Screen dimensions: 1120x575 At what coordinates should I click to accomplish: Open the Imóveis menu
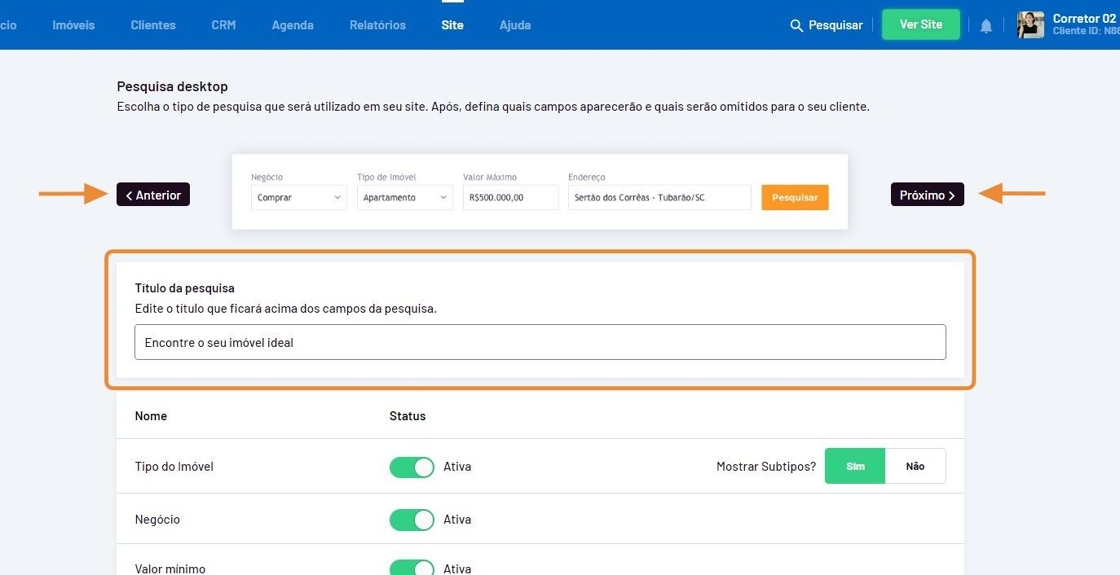coord(73,25)
